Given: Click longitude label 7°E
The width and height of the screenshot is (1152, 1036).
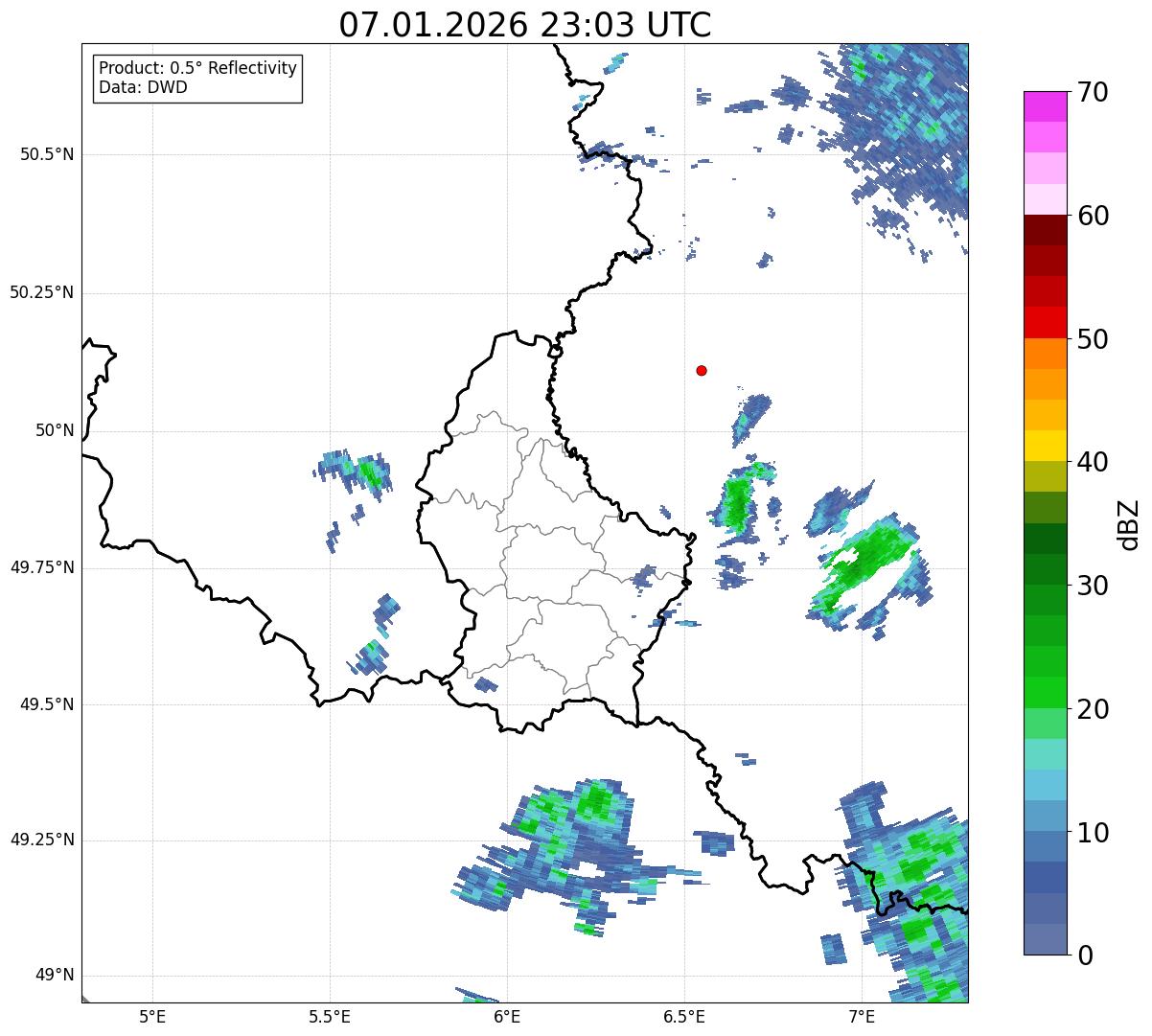Looking at the screenshot, I should click(862, 1016).
